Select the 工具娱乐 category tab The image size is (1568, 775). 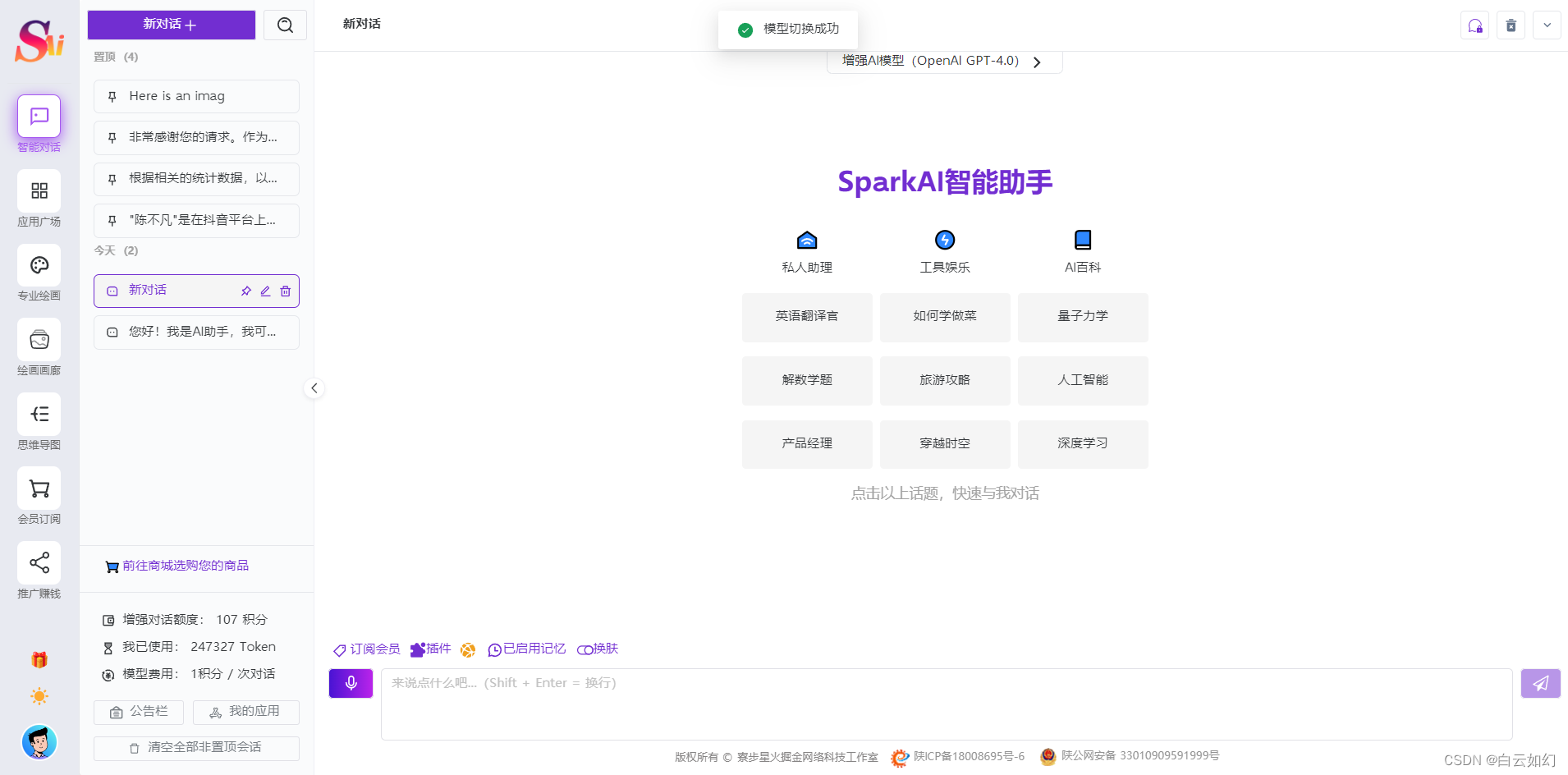945,252
